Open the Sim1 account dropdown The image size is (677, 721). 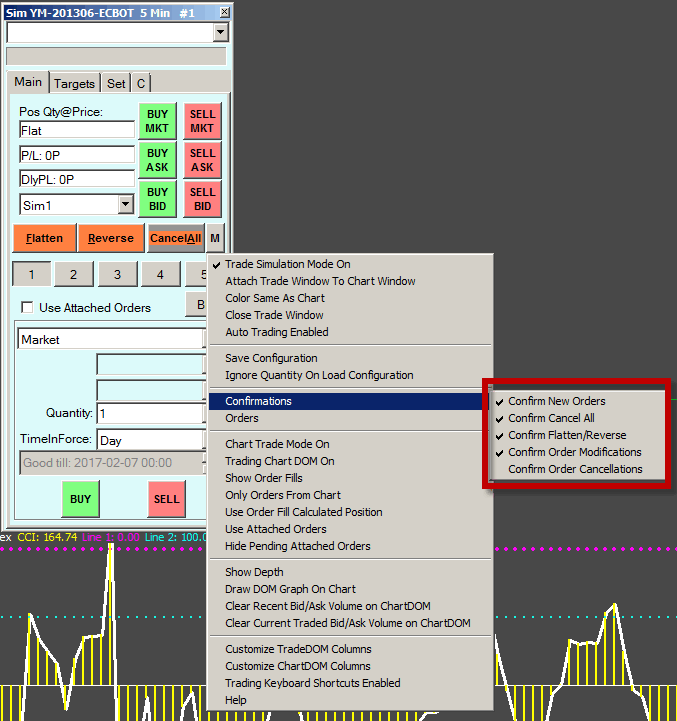[125, 204]
